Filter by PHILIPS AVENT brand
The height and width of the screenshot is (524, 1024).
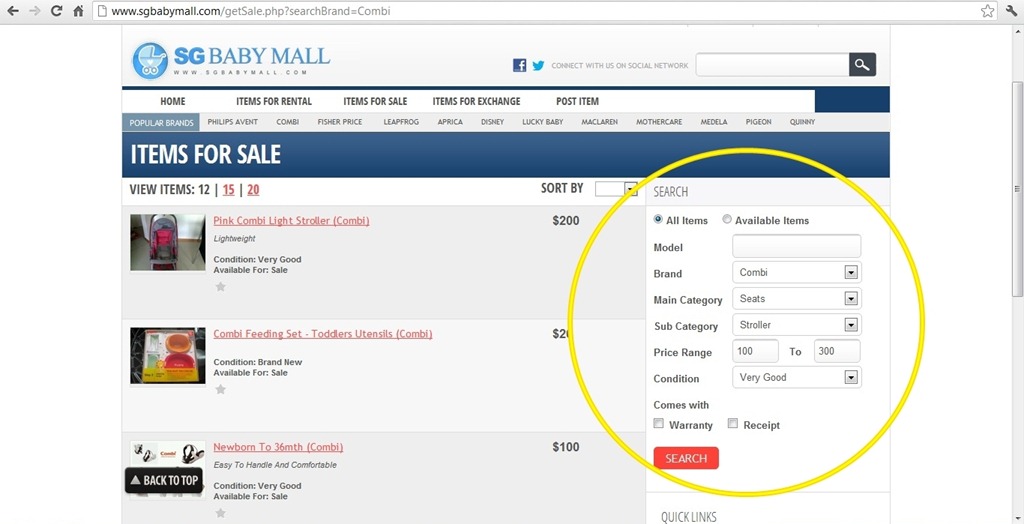click(x=232, y=122)
